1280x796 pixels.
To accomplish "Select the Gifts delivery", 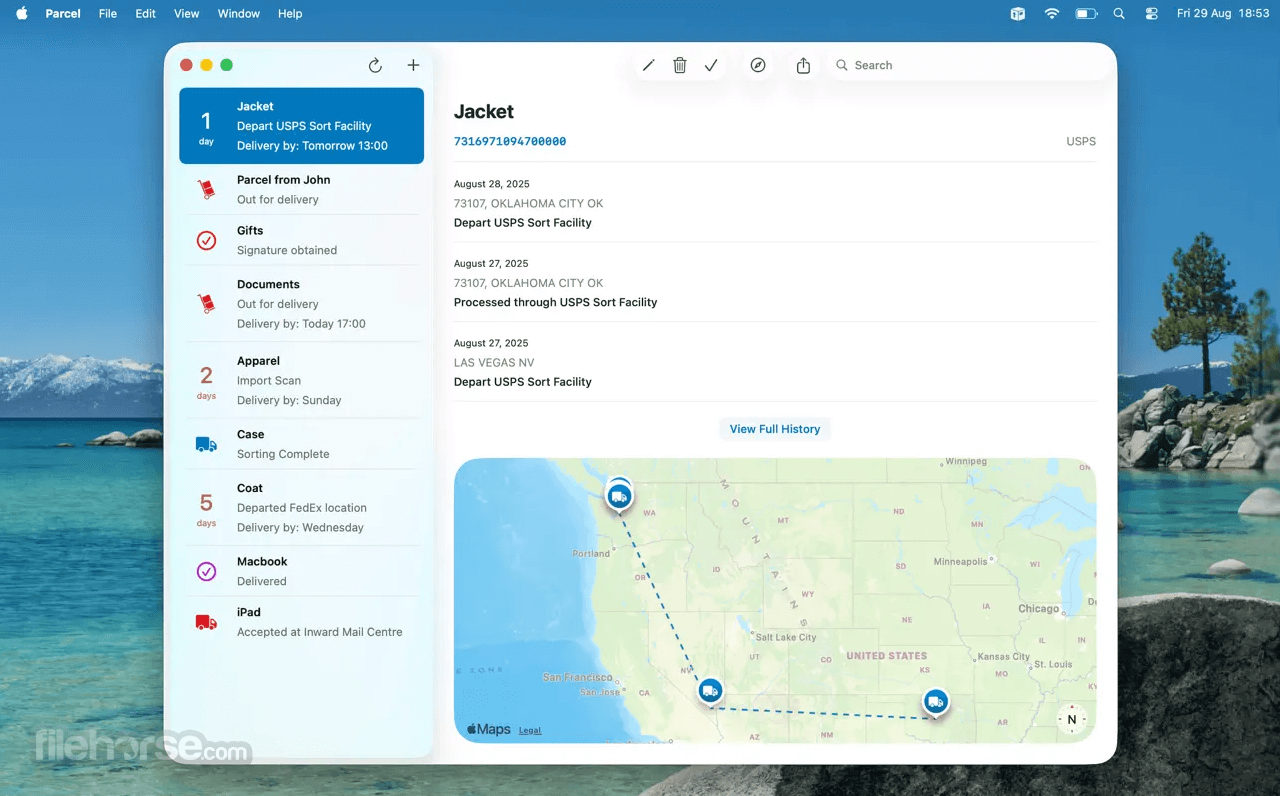I will (x=301, y=240).
